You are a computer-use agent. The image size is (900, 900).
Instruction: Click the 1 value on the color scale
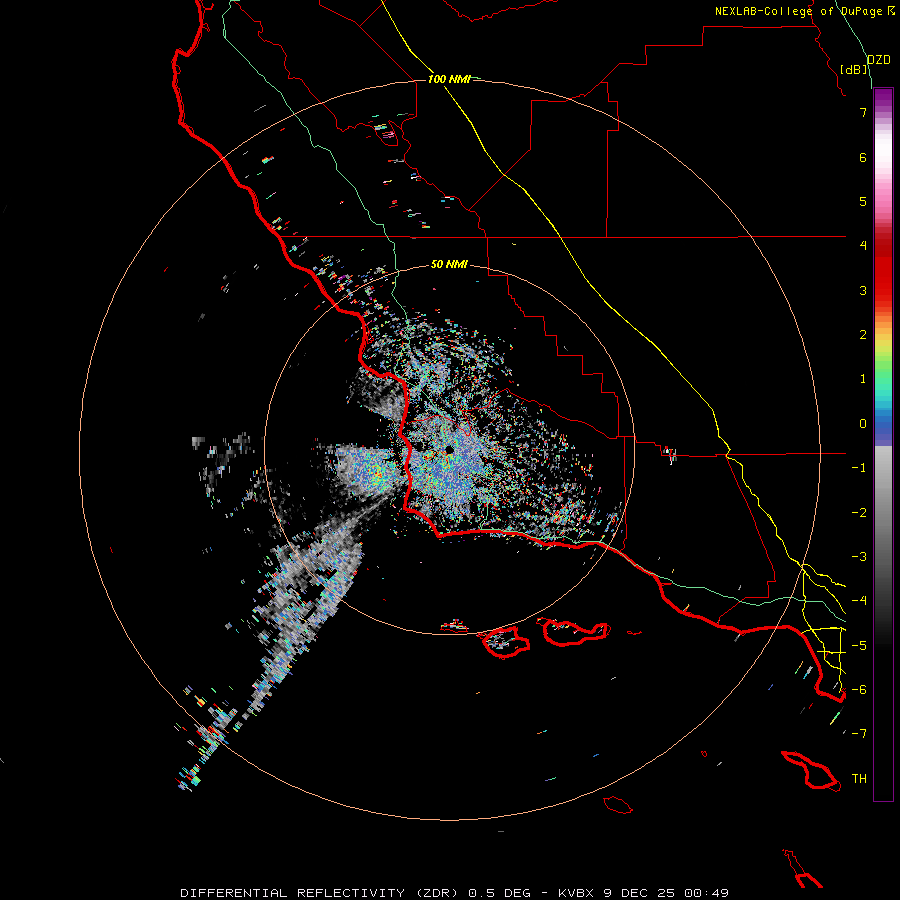863,379
